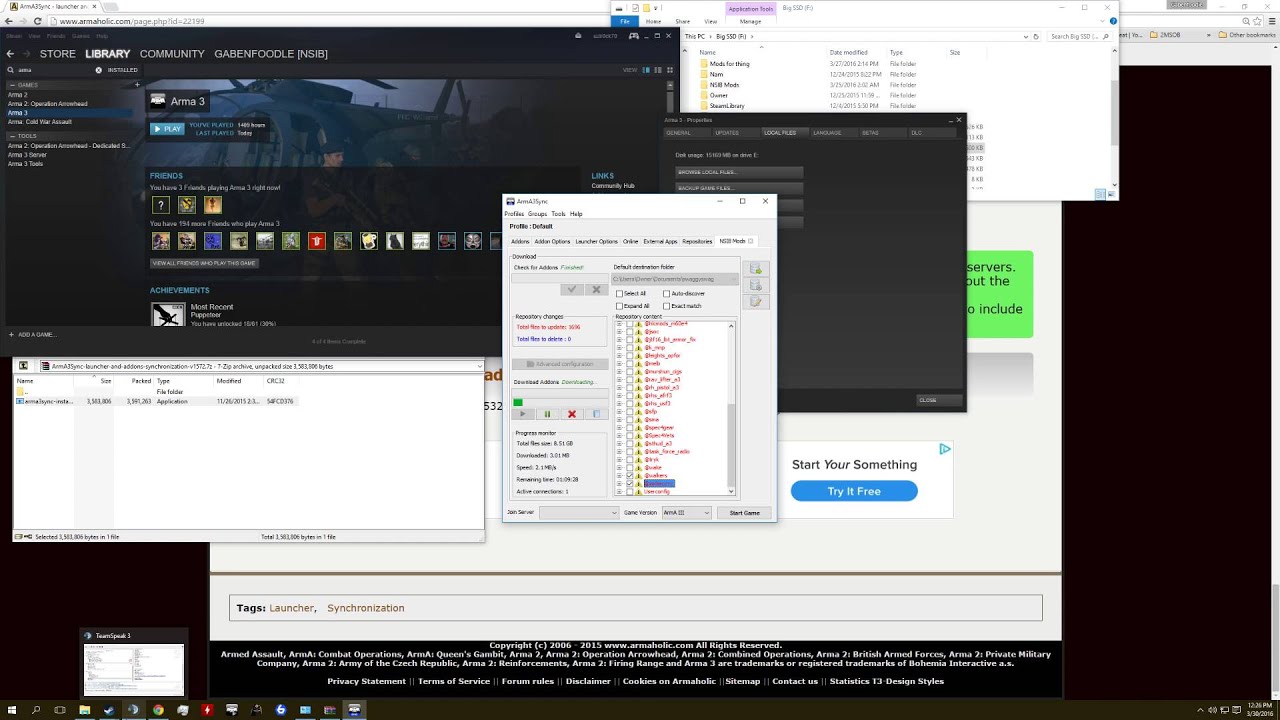Toggle the Auto-discover checkbox

point(666,293)
